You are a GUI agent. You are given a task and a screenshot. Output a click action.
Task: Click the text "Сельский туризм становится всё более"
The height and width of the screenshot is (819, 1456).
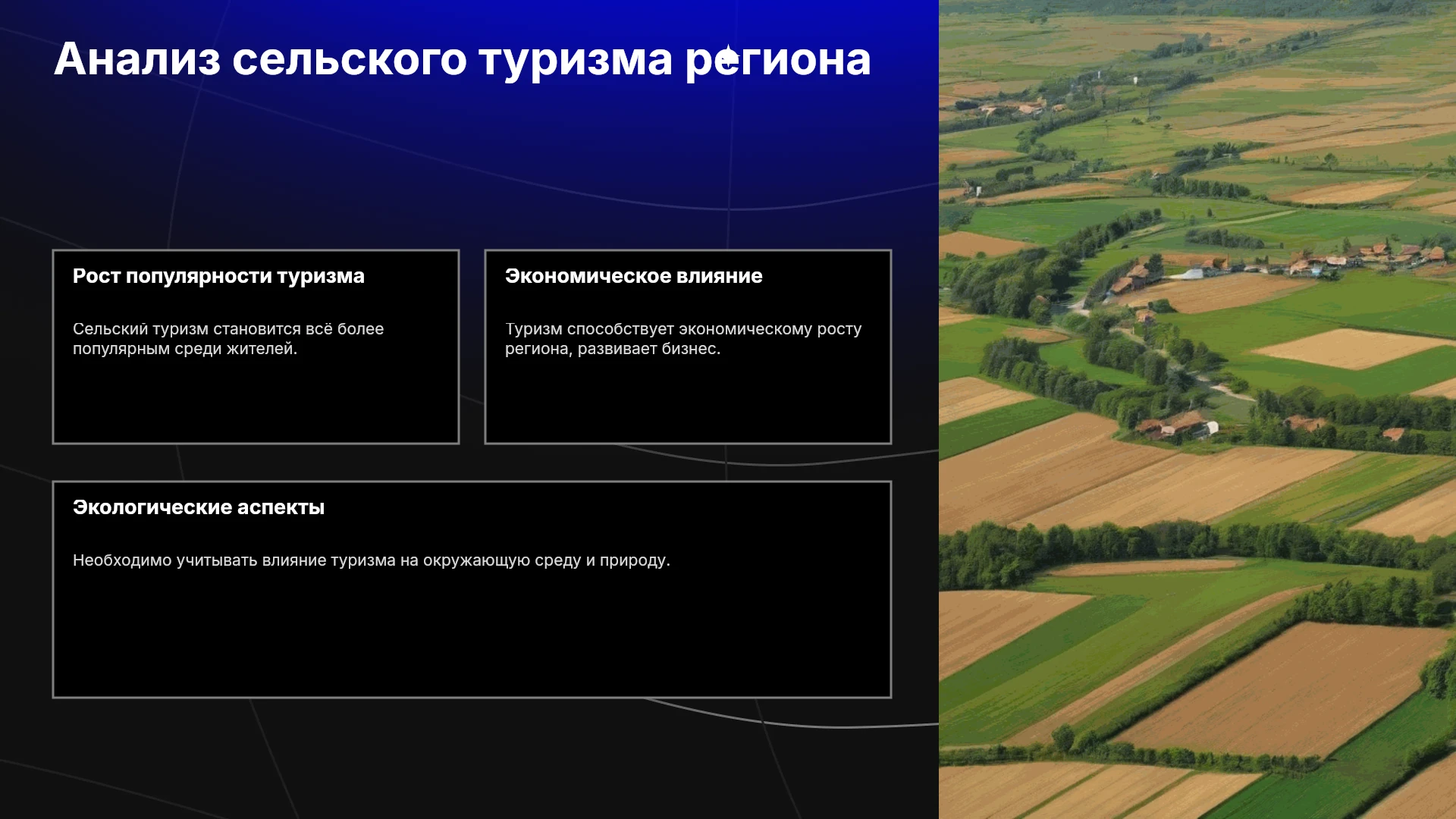click(x=228, y=329)
